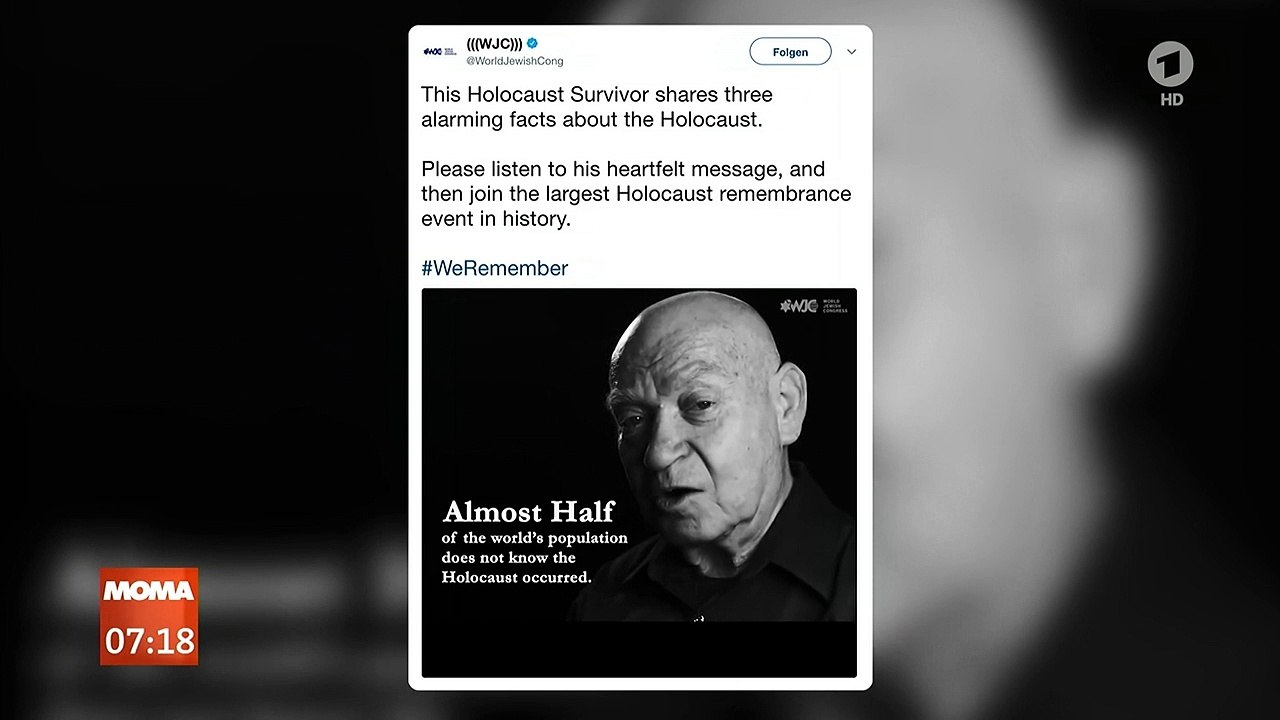Screen dimensions: 1280x720
Task: Click the MOMA show logo
Action: (x=149, y=589)
